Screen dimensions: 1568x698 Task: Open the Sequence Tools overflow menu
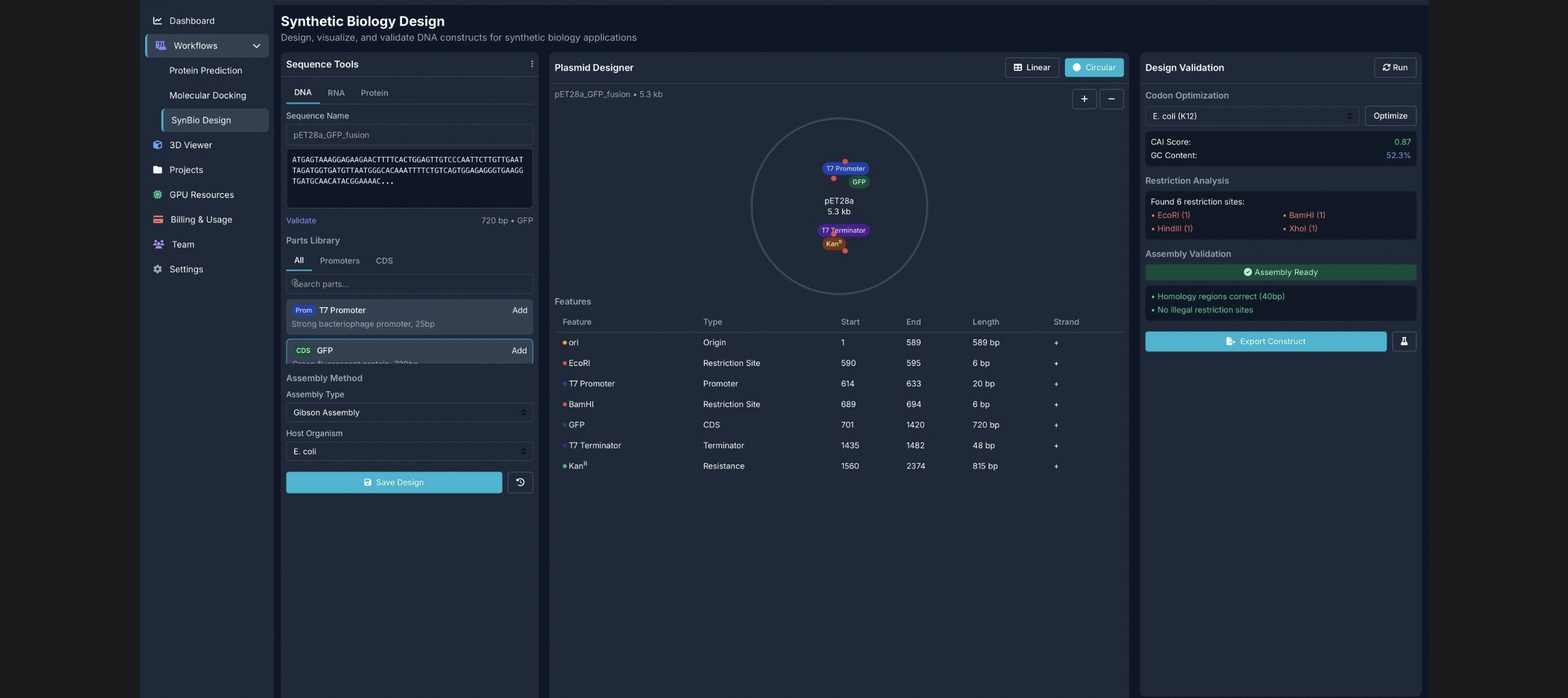(531, 63)
